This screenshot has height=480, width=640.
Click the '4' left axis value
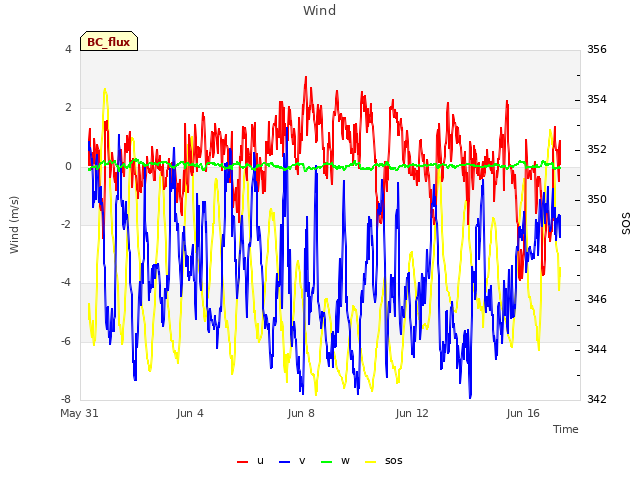[68, 49]
